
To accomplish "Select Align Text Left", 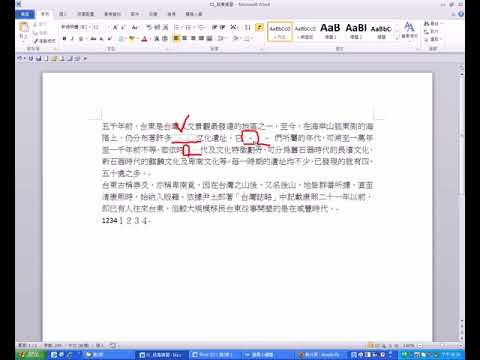I will [176, 39].
